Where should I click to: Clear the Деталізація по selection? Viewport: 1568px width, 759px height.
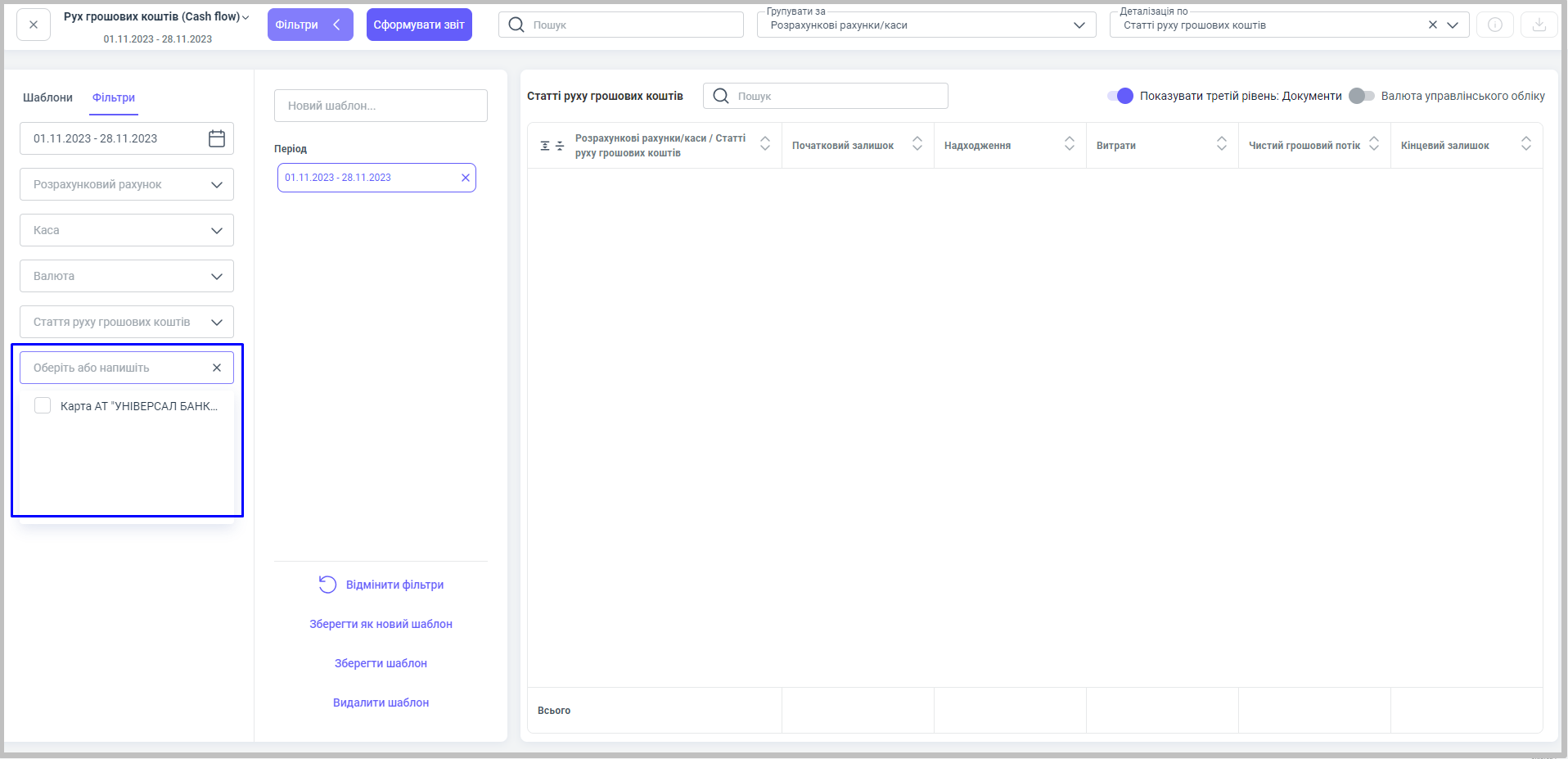[1433, 25]
